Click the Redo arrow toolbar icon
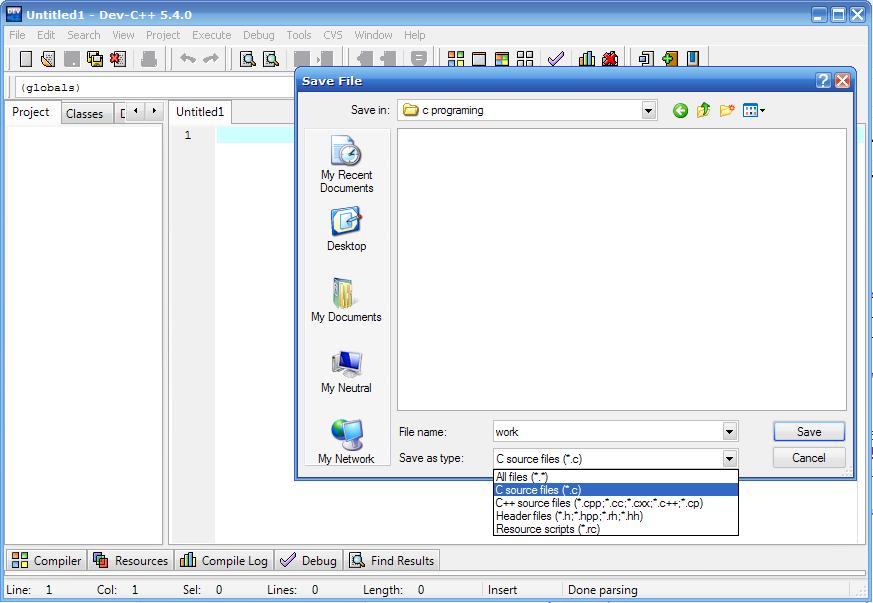 tap(210, 58)
